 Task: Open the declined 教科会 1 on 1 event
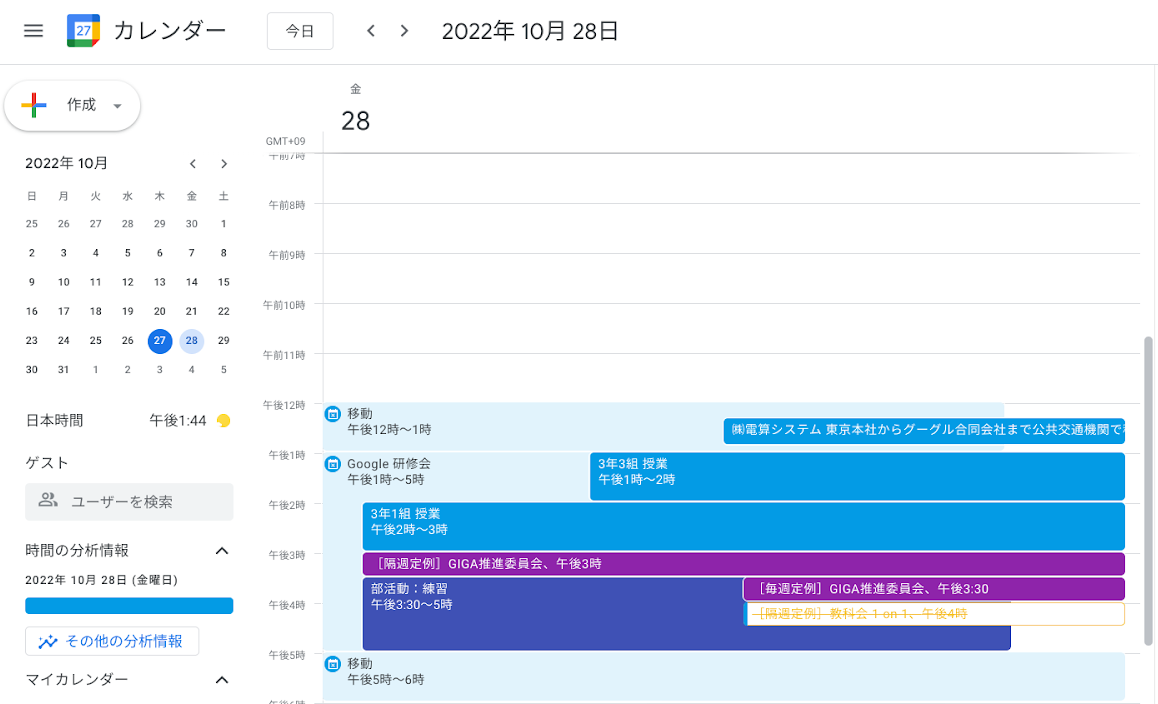pyautogui.click(x=934, y=614)
